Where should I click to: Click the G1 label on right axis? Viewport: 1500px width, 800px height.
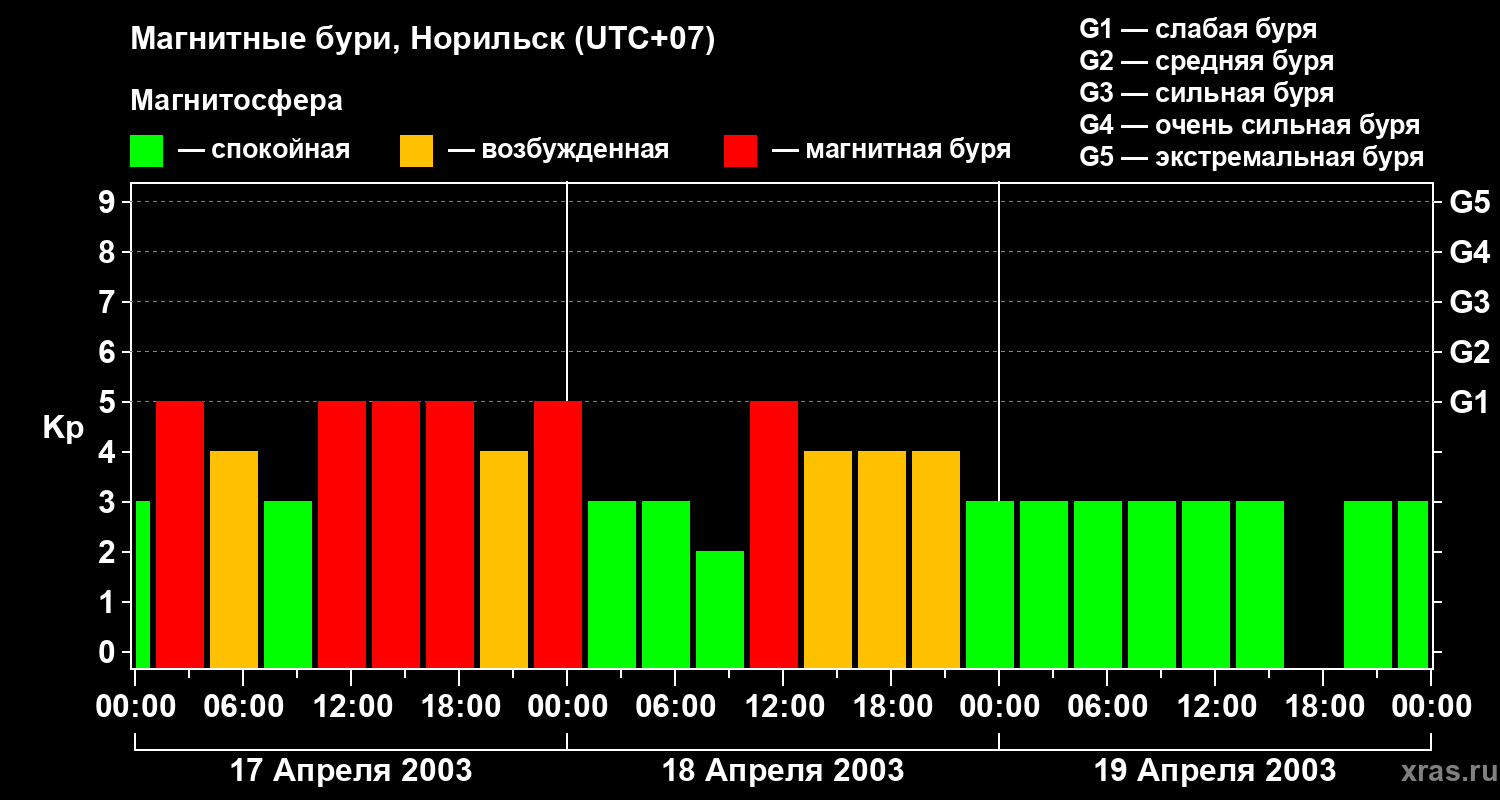tap(1469, 402)
